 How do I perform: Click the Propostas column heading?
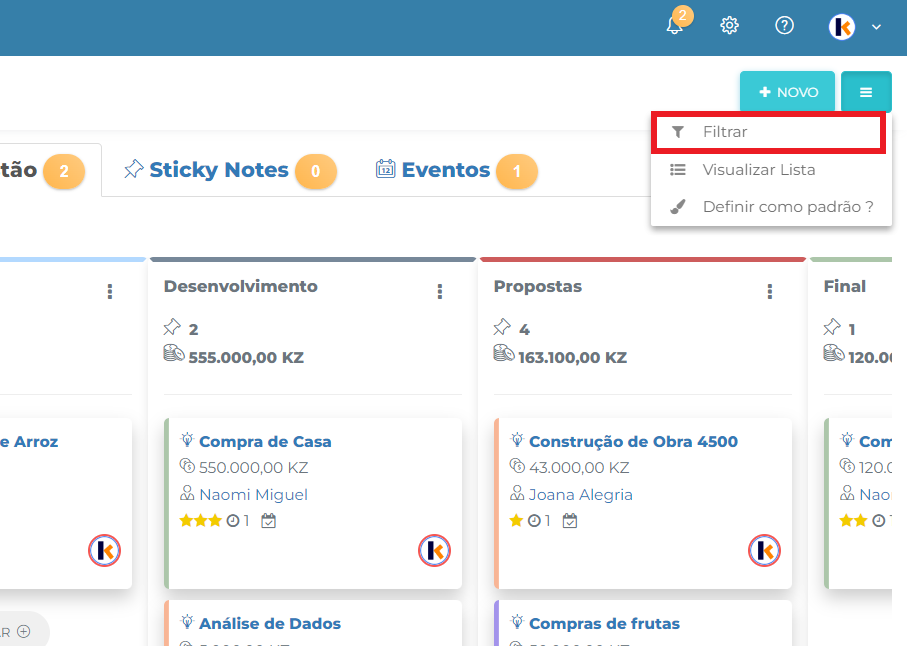tap(537, 286)
